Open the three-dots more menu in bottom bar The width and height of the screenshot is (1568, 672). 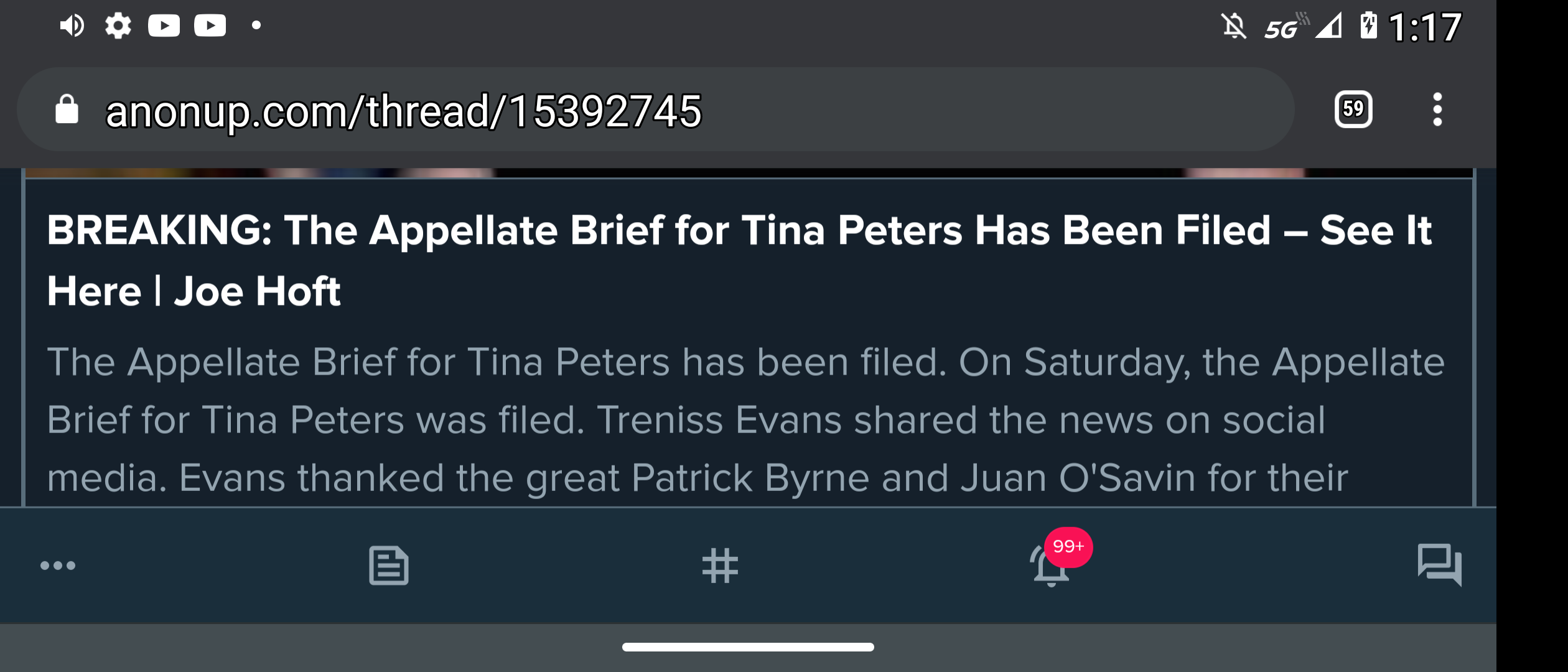coord(58,566)
